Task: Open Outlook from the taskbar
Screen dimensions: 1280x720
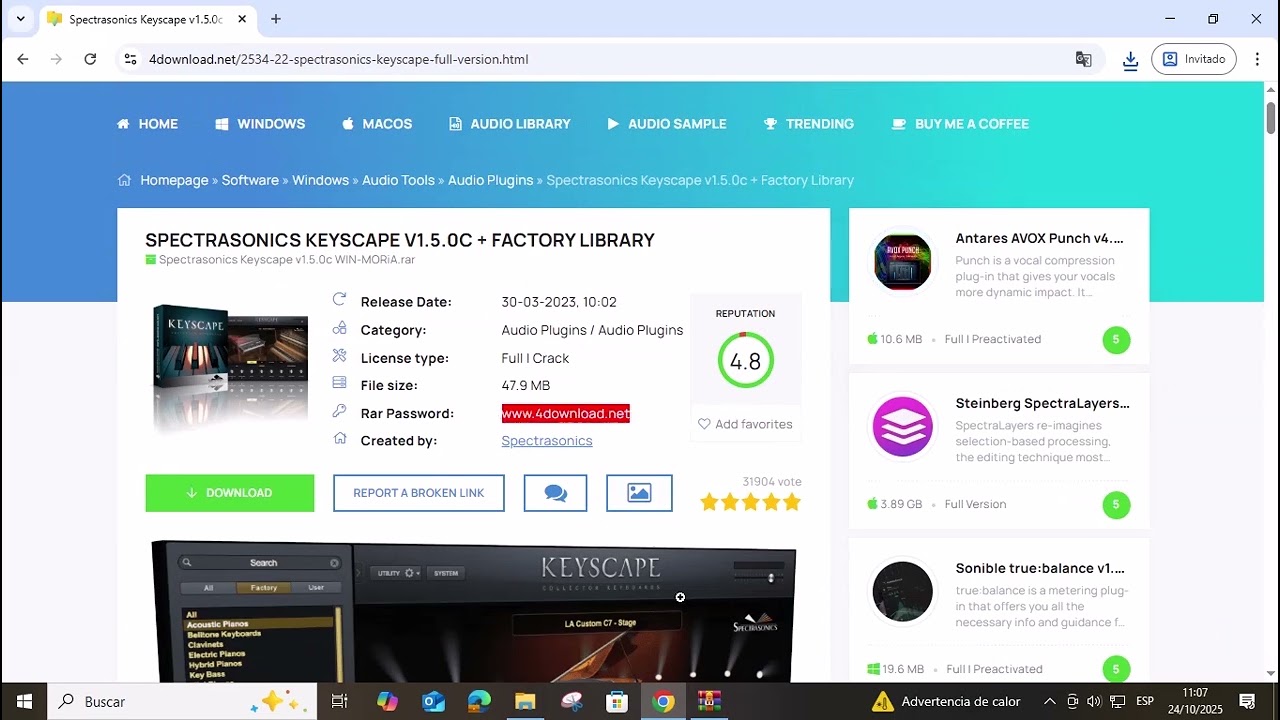Action: (433, 701)
